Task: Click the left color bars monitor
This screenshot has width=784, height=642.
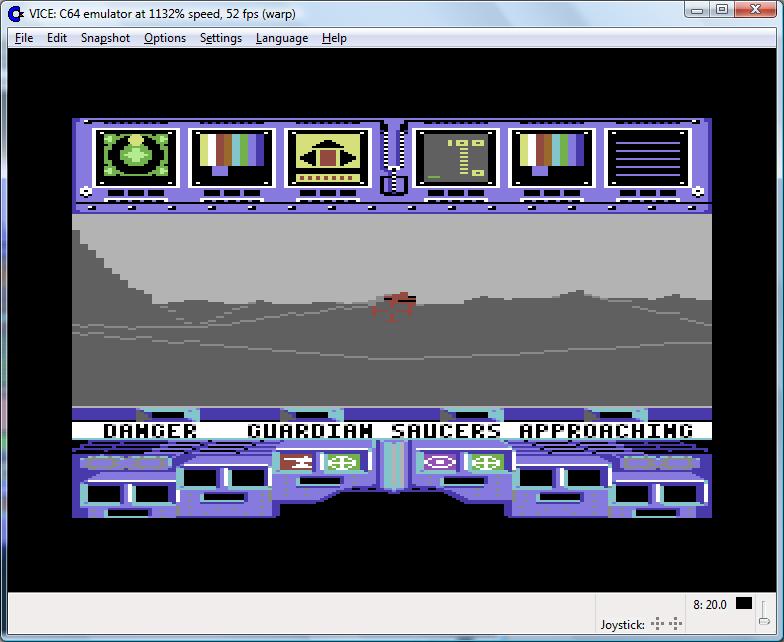Action: tap(232, 158)
